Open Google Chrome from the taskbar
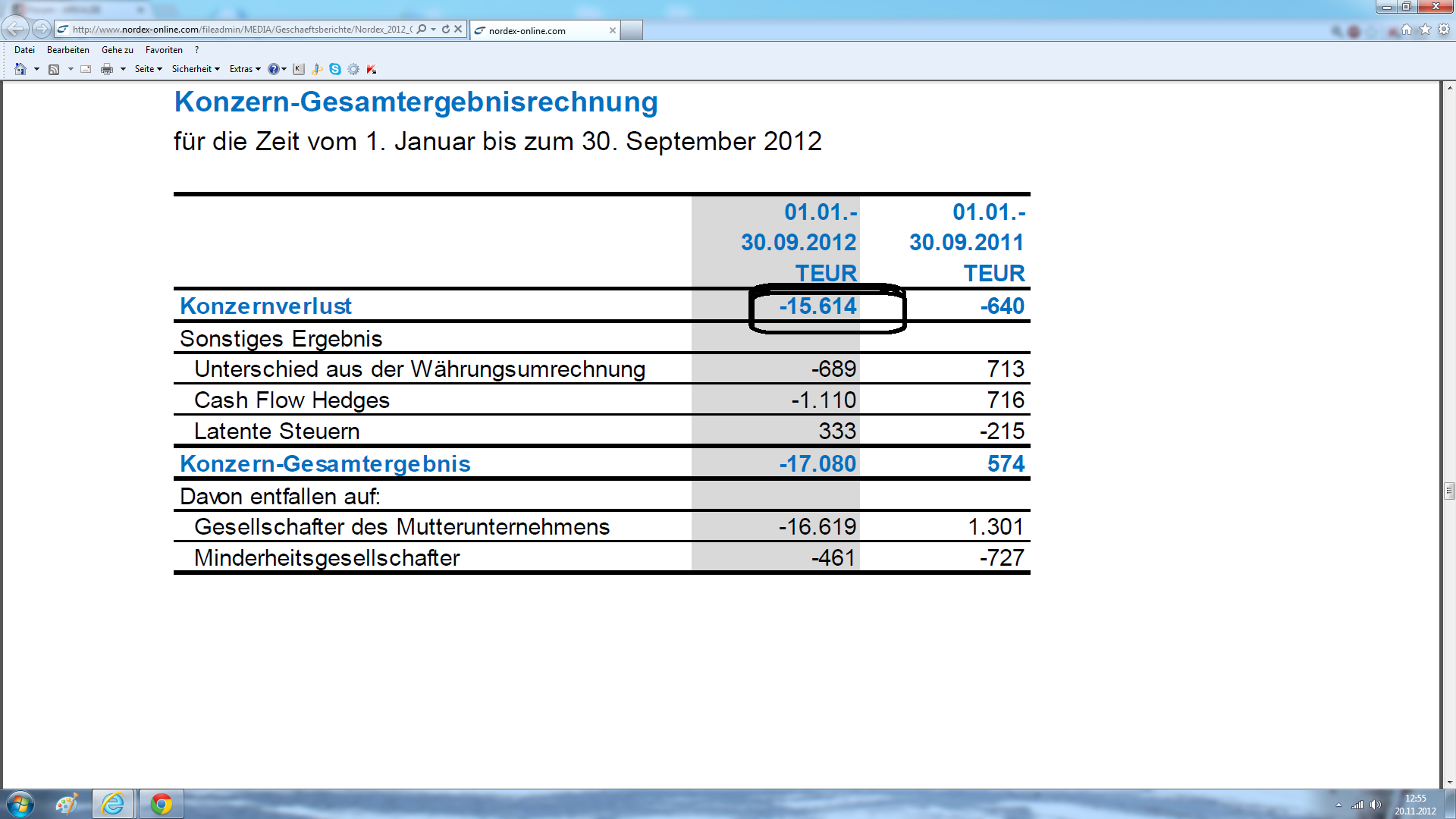The width and height of the screenshot is (1456, 819). click(161, 804)
